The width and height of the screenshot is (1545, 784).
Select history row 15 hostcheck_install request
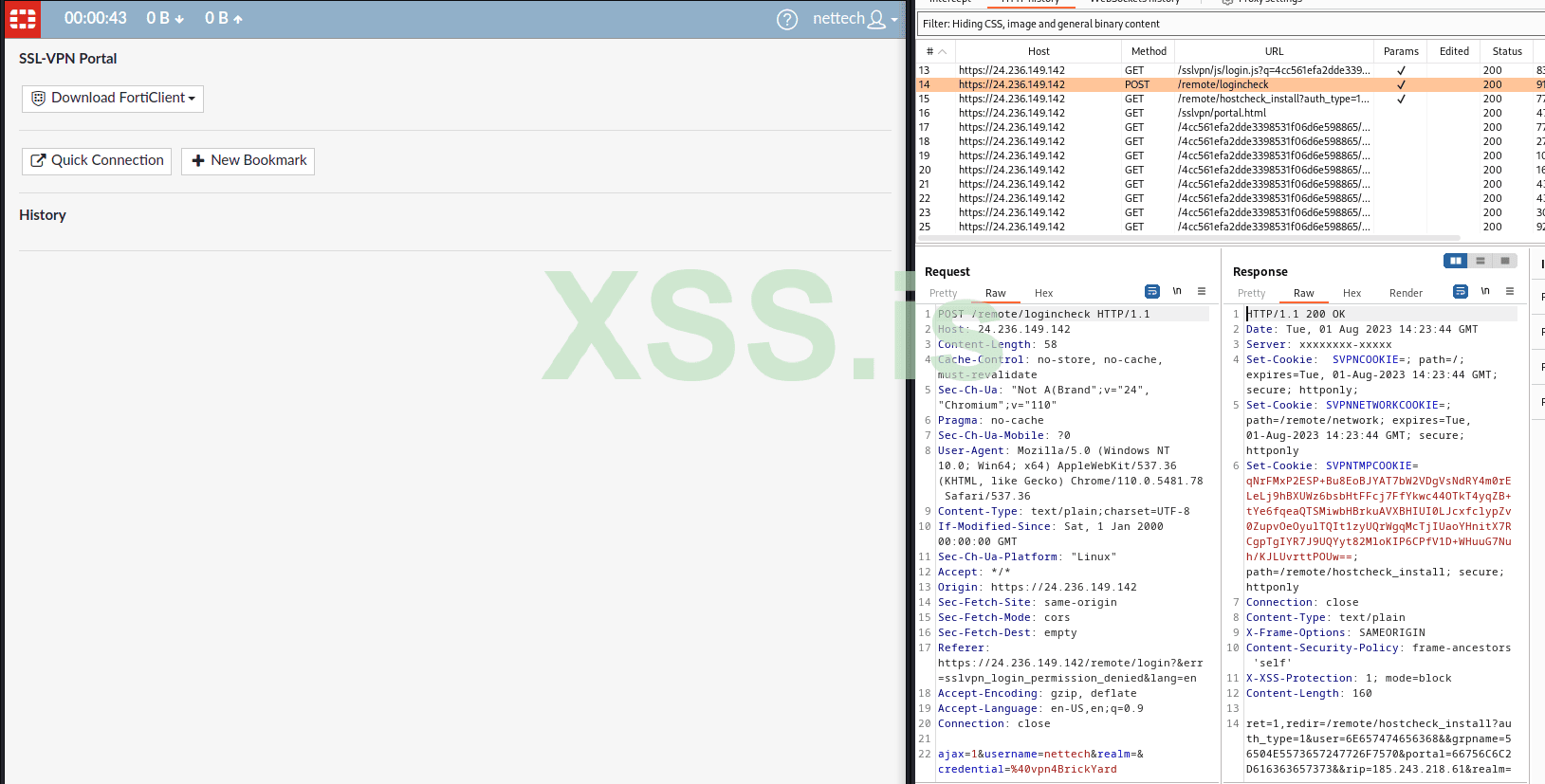(x=1231, y=99)
